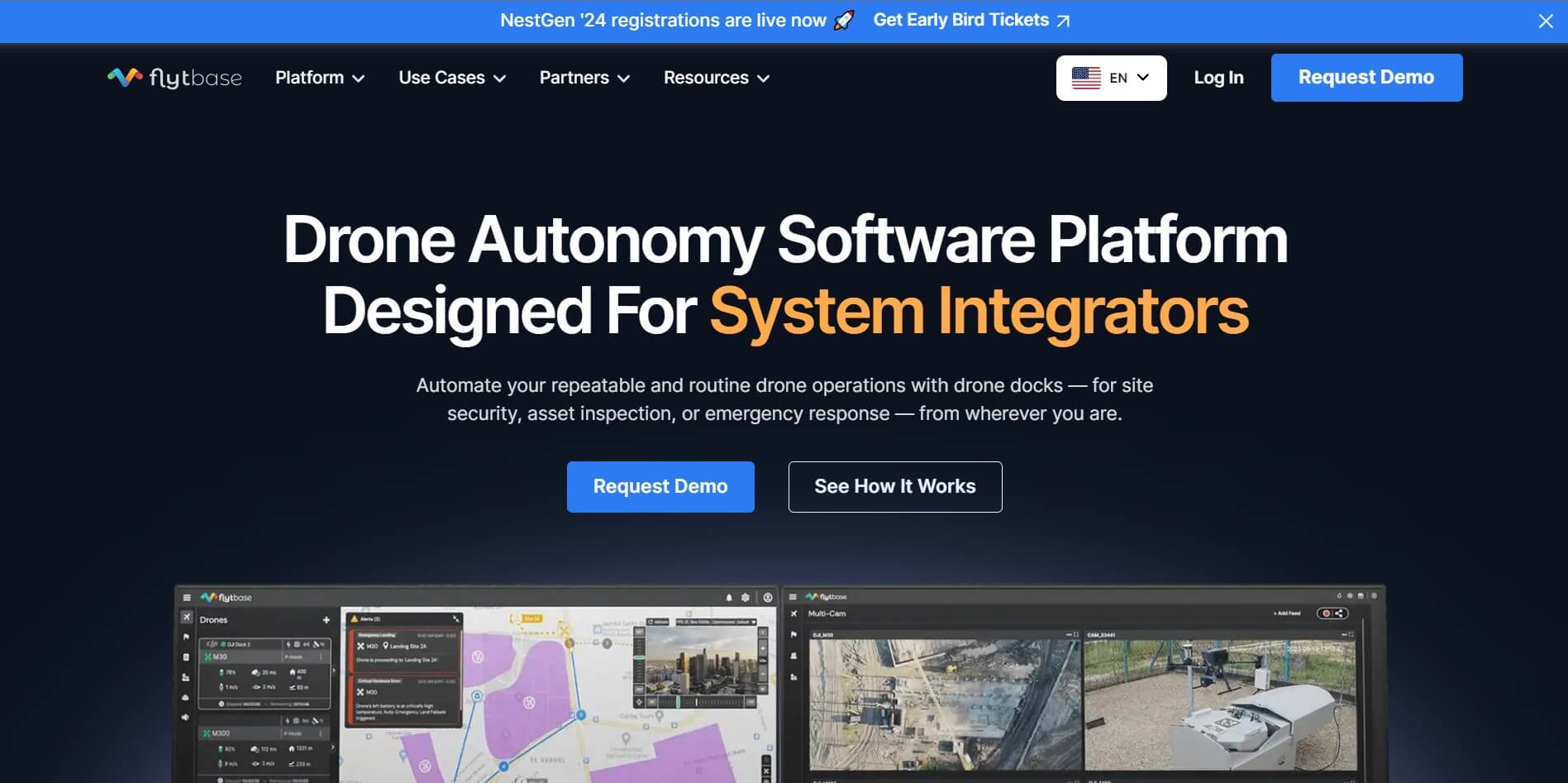Click the Request Demo button under the headline
The image size is (1568, 783).
(x=660, y=487)
